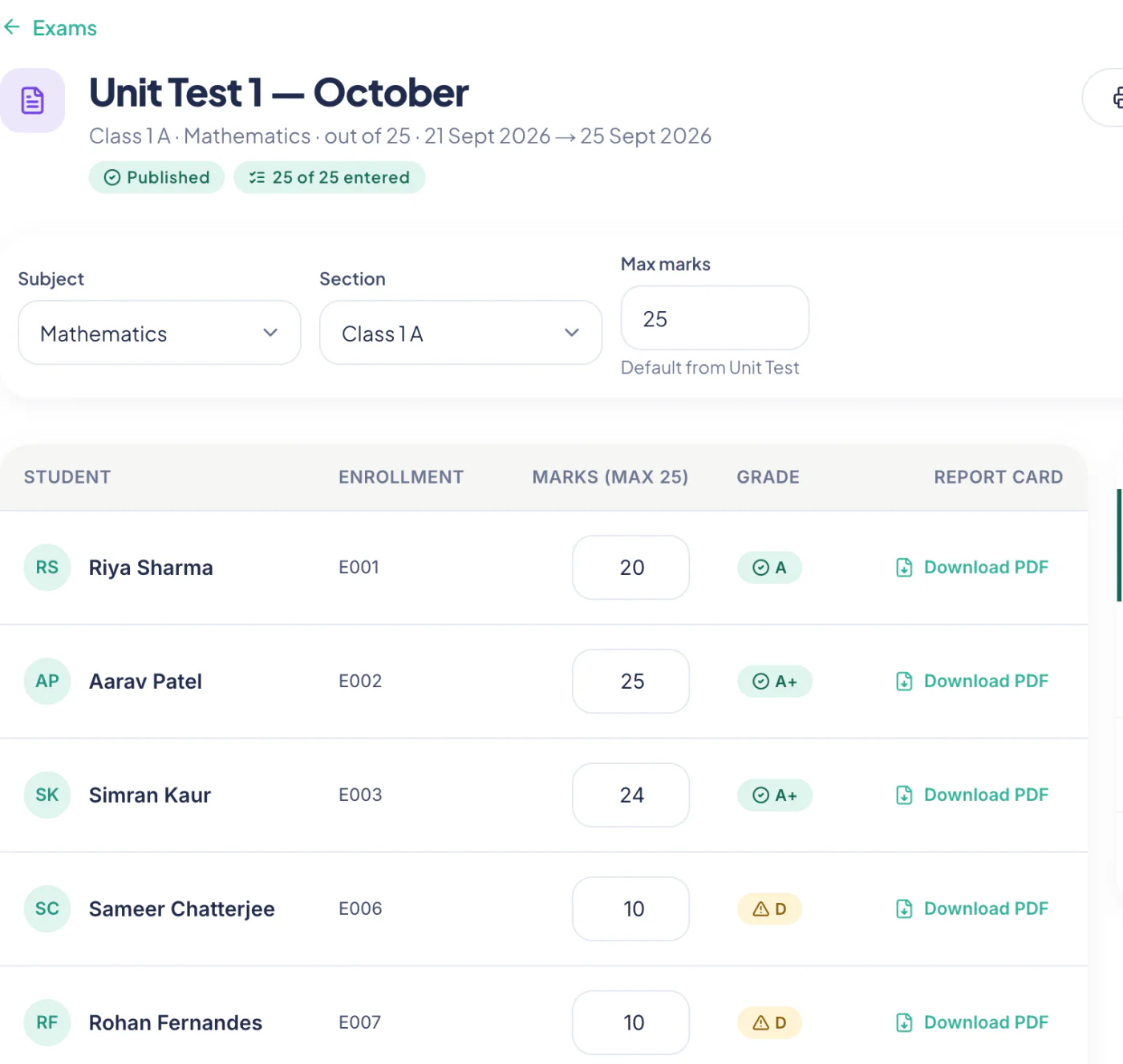Viewport: 1123px width, 1064px height.
Task: Download PDF report card for Riya Sharma
Action: (972, 568)
